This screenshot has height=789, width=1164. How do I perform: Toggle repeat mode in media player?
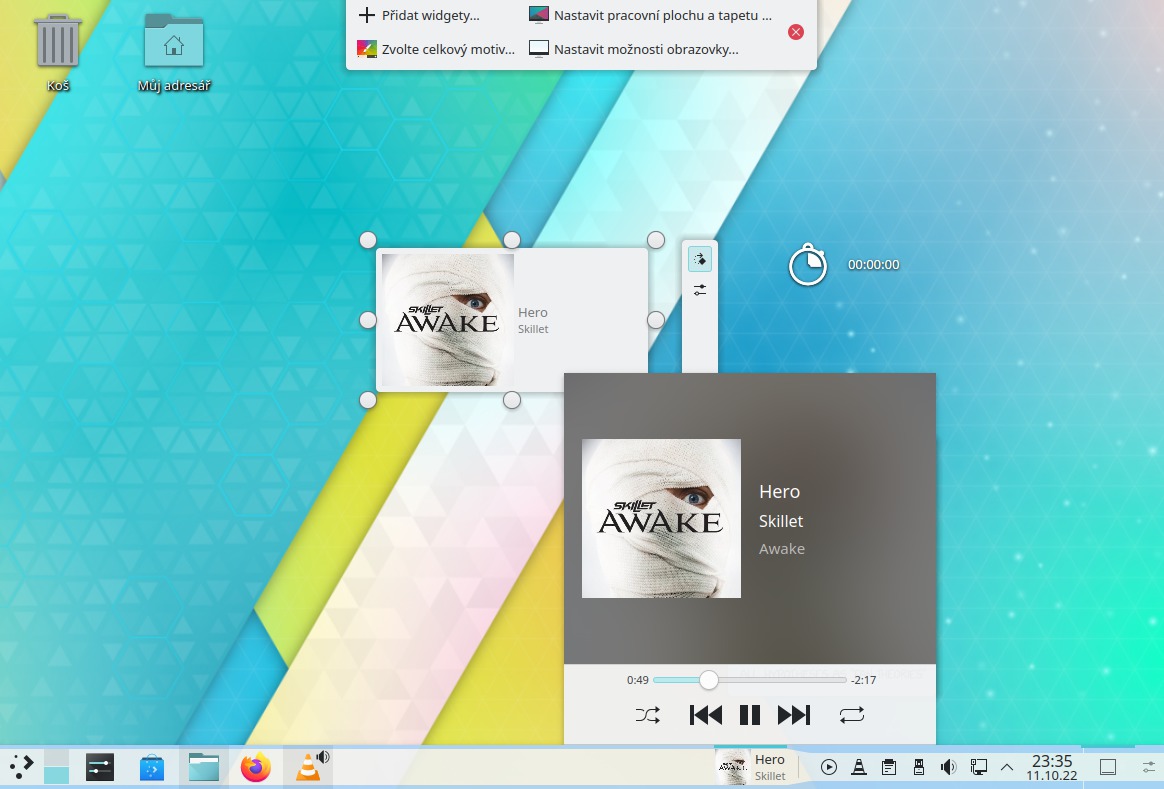[851, 715]
